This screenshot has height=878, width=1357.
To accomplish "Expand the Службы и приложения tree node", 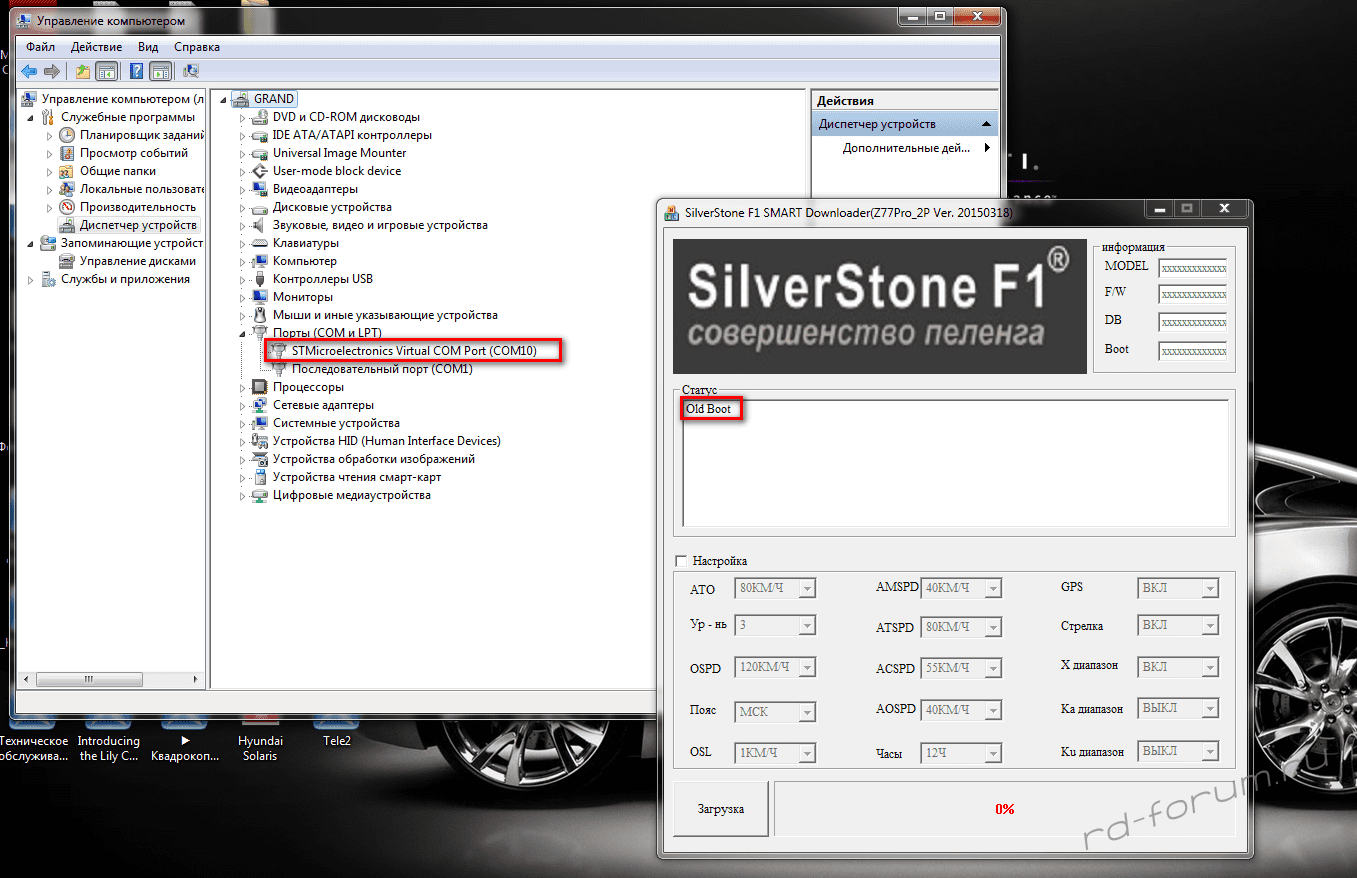I will (32, 279).
